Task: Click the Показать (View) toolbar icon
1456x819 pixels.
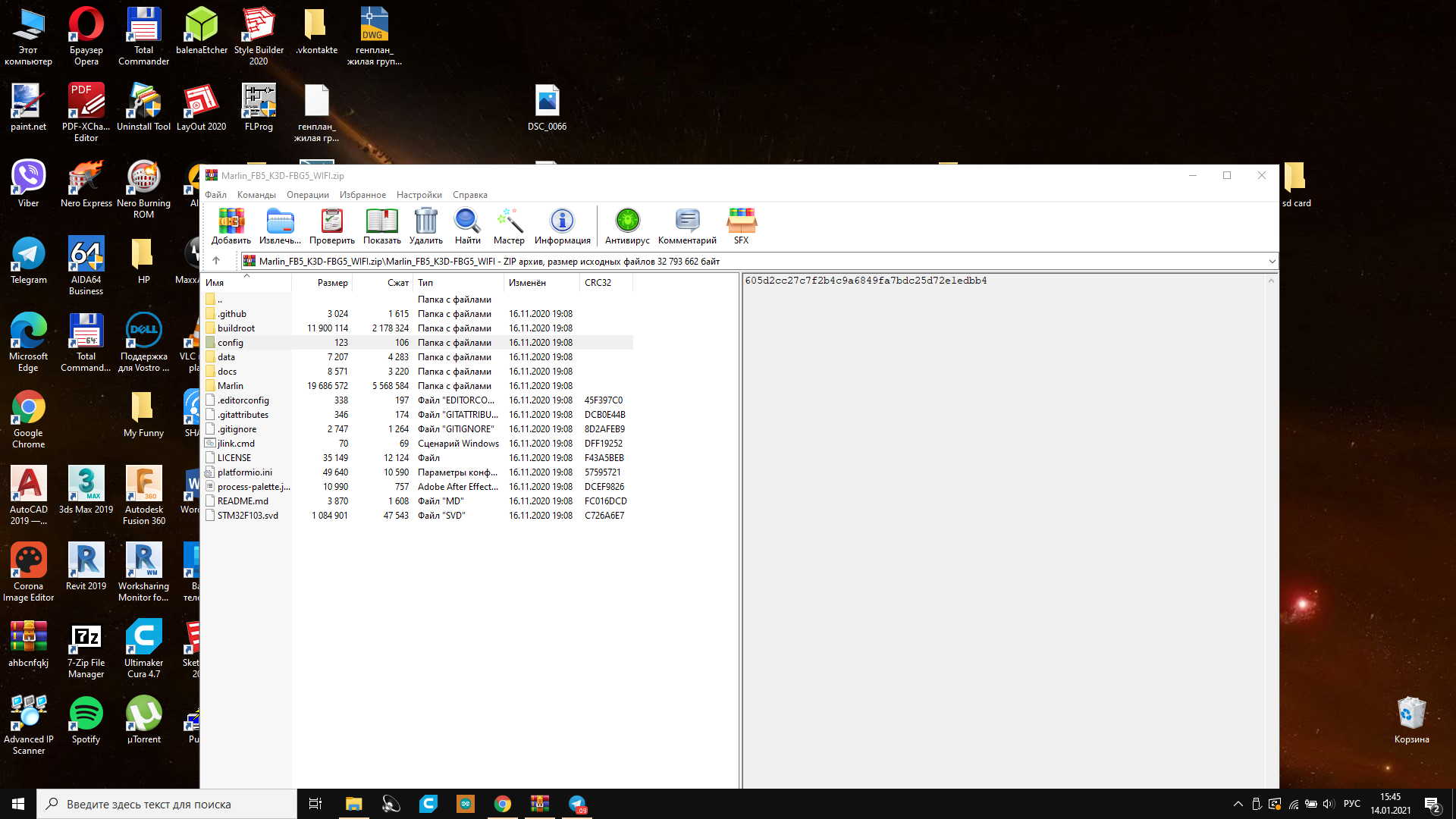Action: pos(381,226)
